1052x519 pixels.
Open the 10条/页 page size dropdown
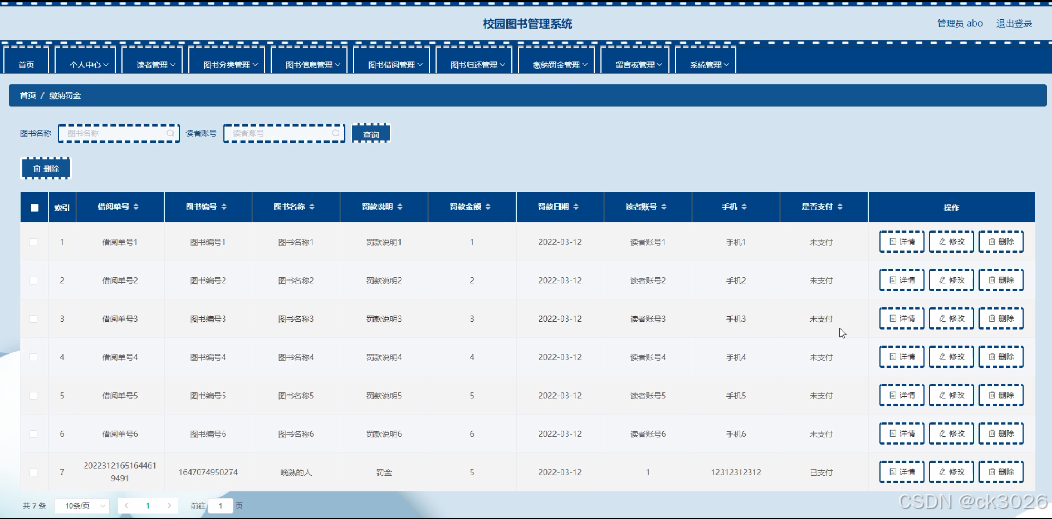81,506
